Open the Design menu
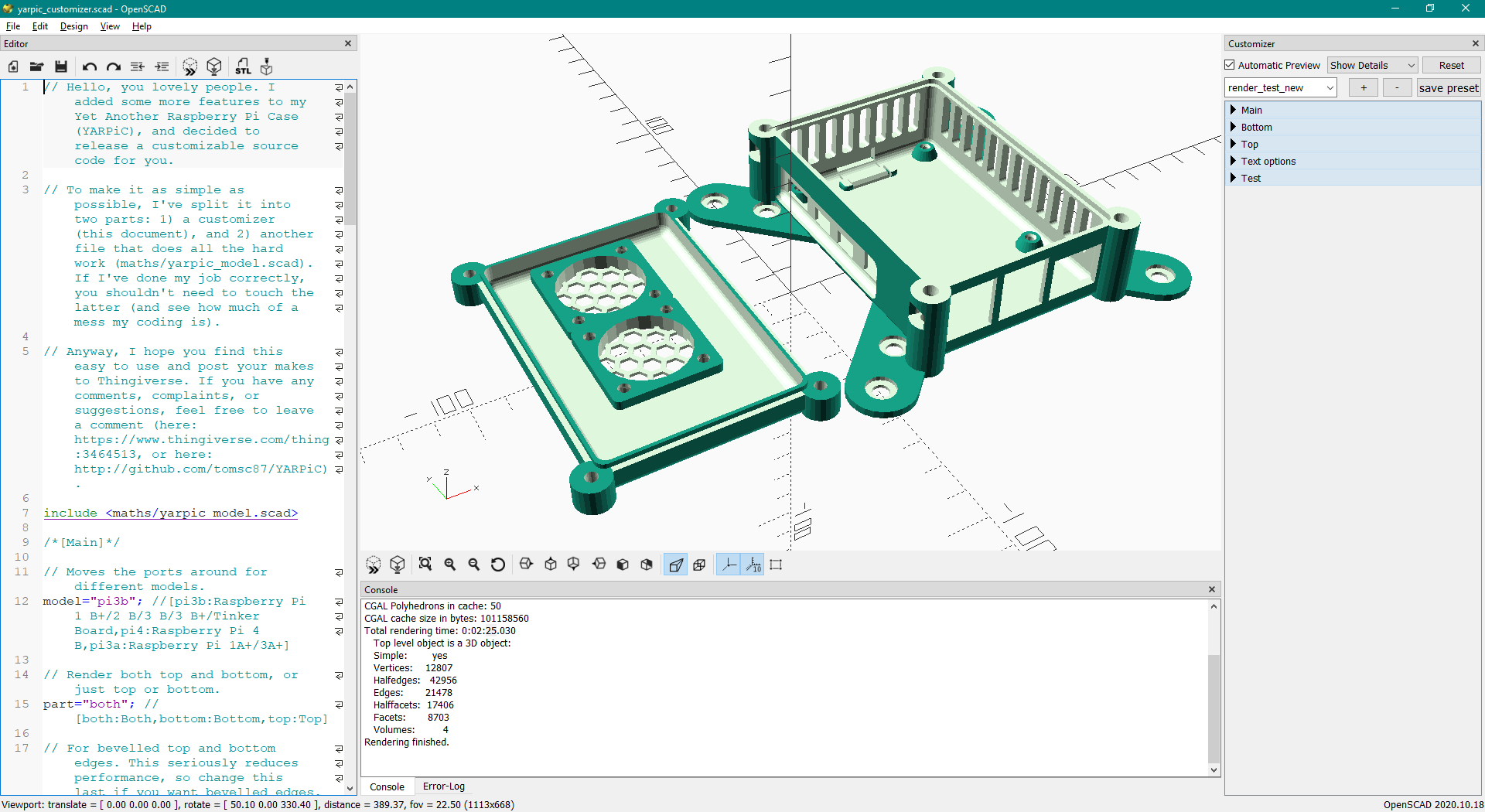This screenshot has height=812, width=1485. 73,26
